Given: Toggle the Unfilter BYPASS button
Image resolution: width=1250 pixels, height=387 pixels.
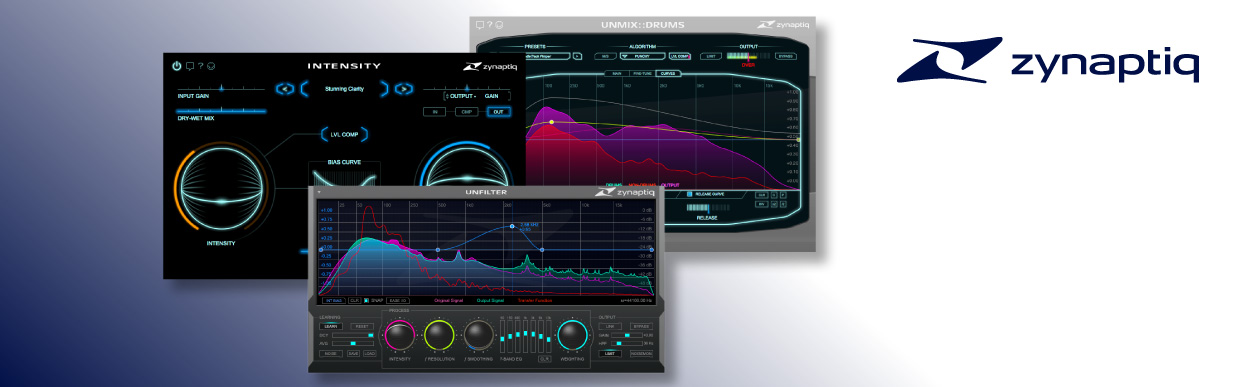Looking at the screenshot, I should [642, 326].
